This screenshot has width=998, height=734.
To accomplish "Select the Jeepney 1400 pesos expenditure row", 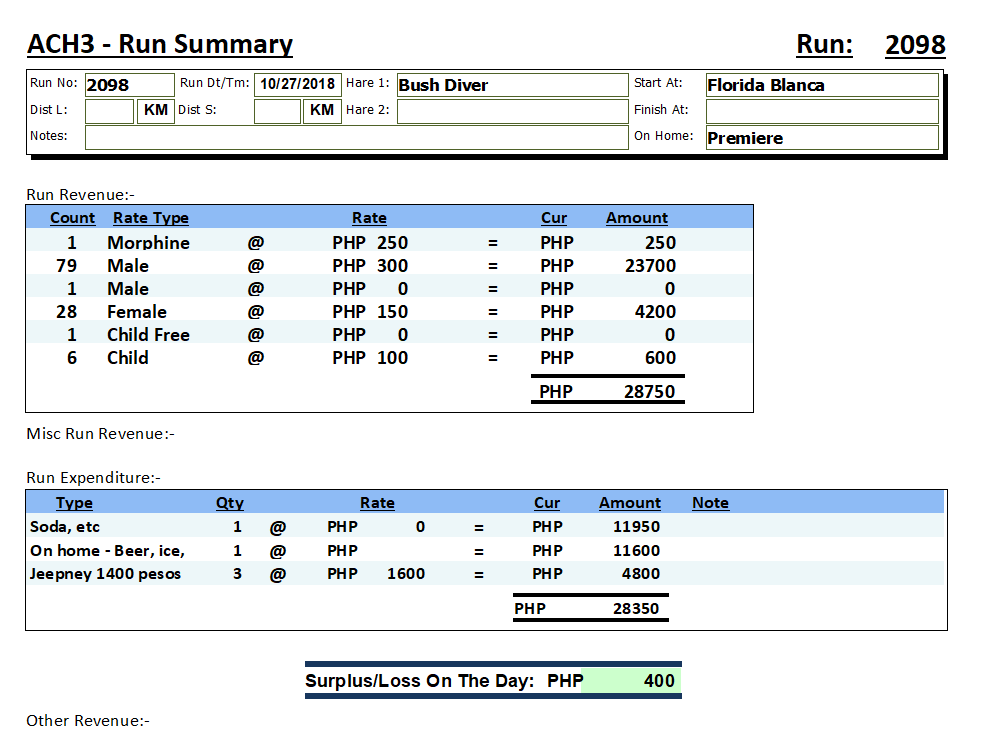I will (106, 574).
